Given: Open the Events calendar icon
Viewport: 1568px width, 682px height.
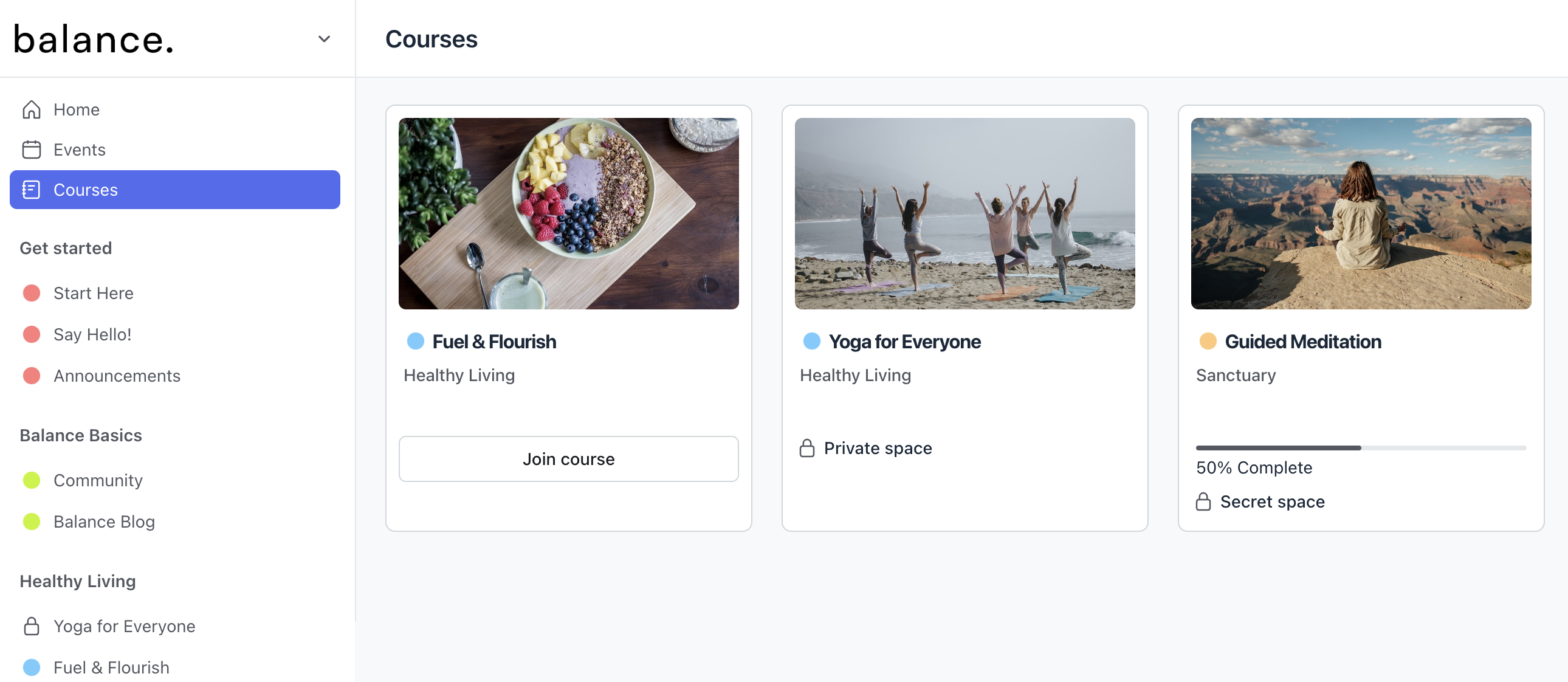Looking at the screenshot, I should (31, 149).
